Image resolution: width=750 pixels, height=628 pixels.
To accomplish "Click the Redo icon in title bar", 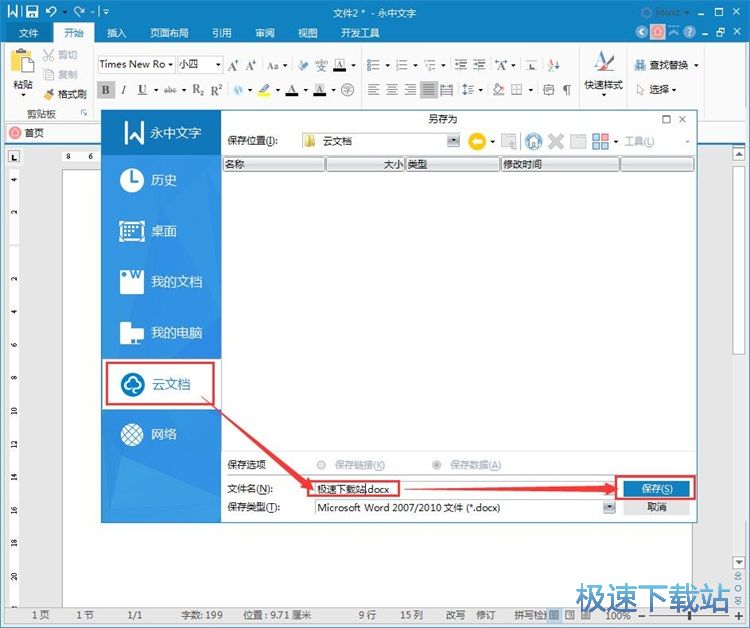I will point(79,11).
